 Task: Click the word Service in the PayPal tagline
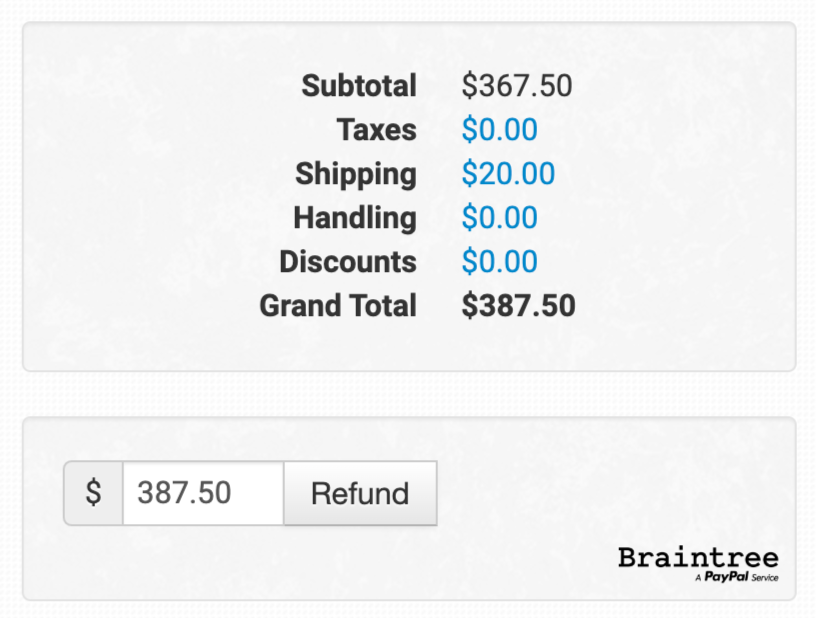point(764,578)
